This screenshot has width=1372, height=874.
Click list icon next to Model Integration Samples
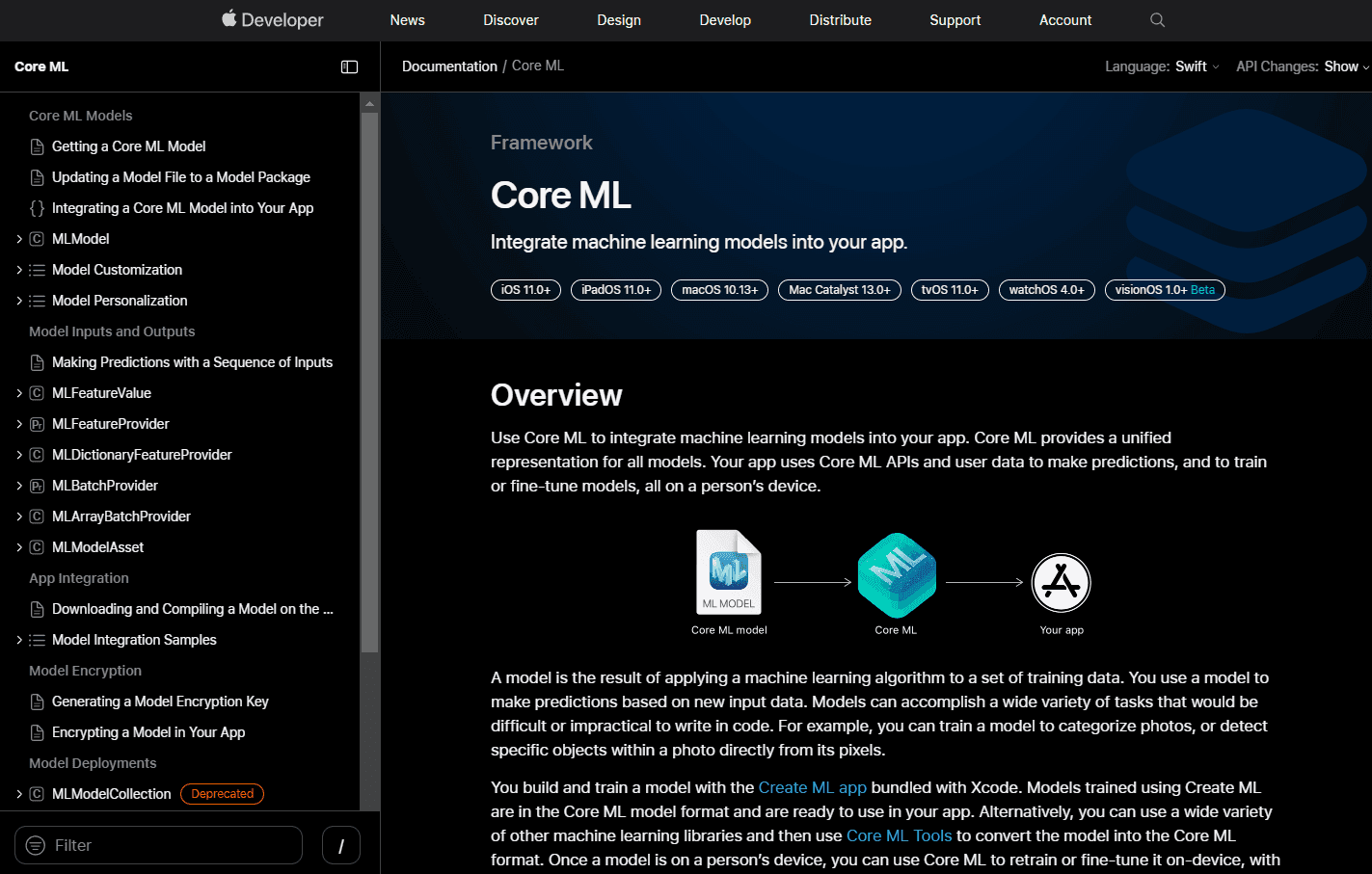[37, 640]
